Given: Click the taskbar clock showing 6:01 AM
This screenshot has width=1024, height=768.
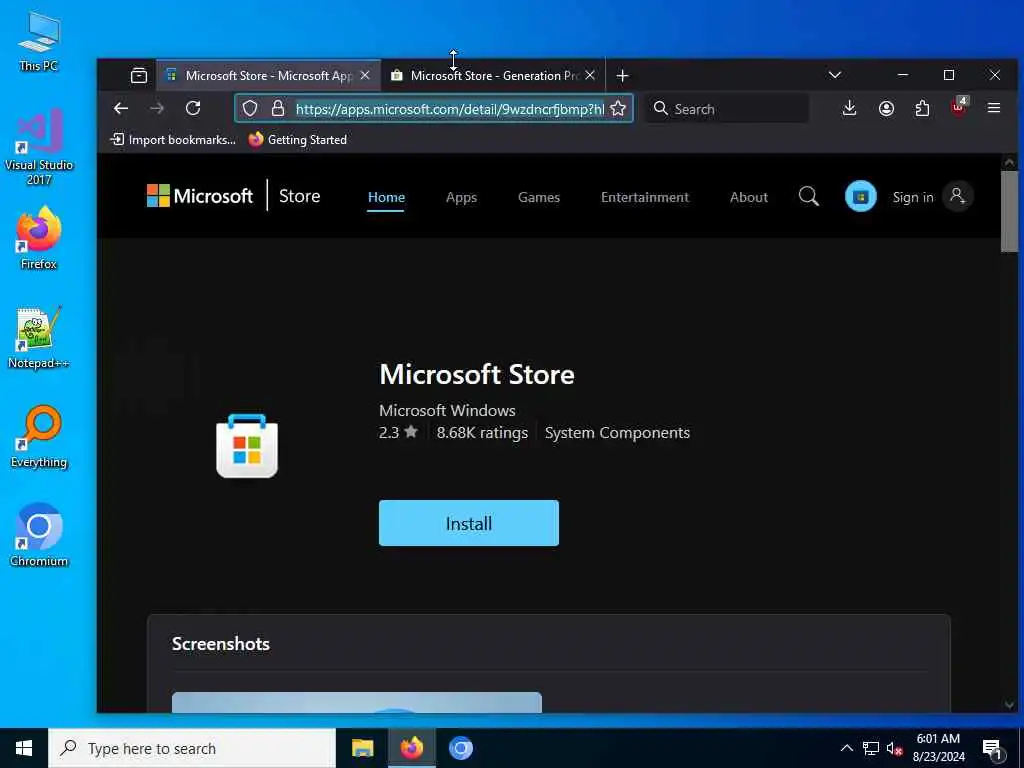Looking at the screenshot, I should click(x=938, y=748).
